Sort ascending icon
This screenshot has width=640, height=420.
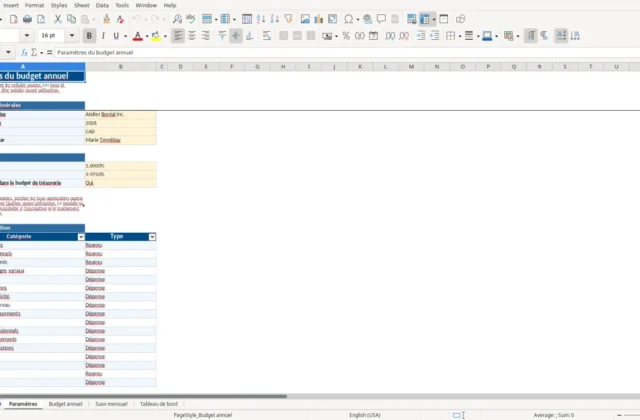[x=261, y=19]
